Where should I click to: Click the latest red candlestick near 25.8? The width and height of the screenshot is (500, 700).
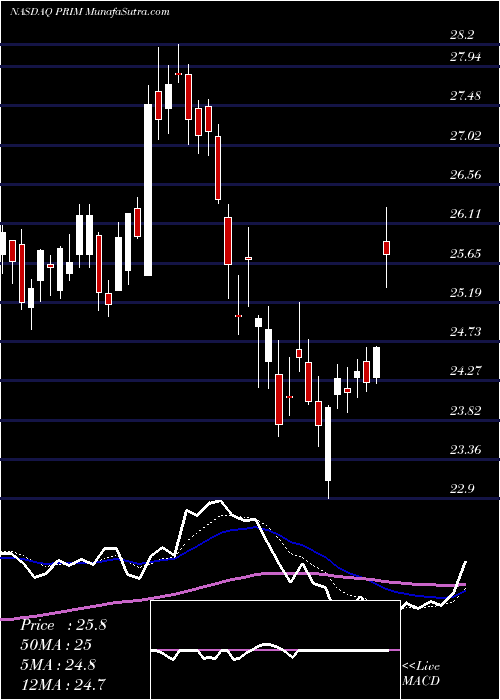[387, 248]
